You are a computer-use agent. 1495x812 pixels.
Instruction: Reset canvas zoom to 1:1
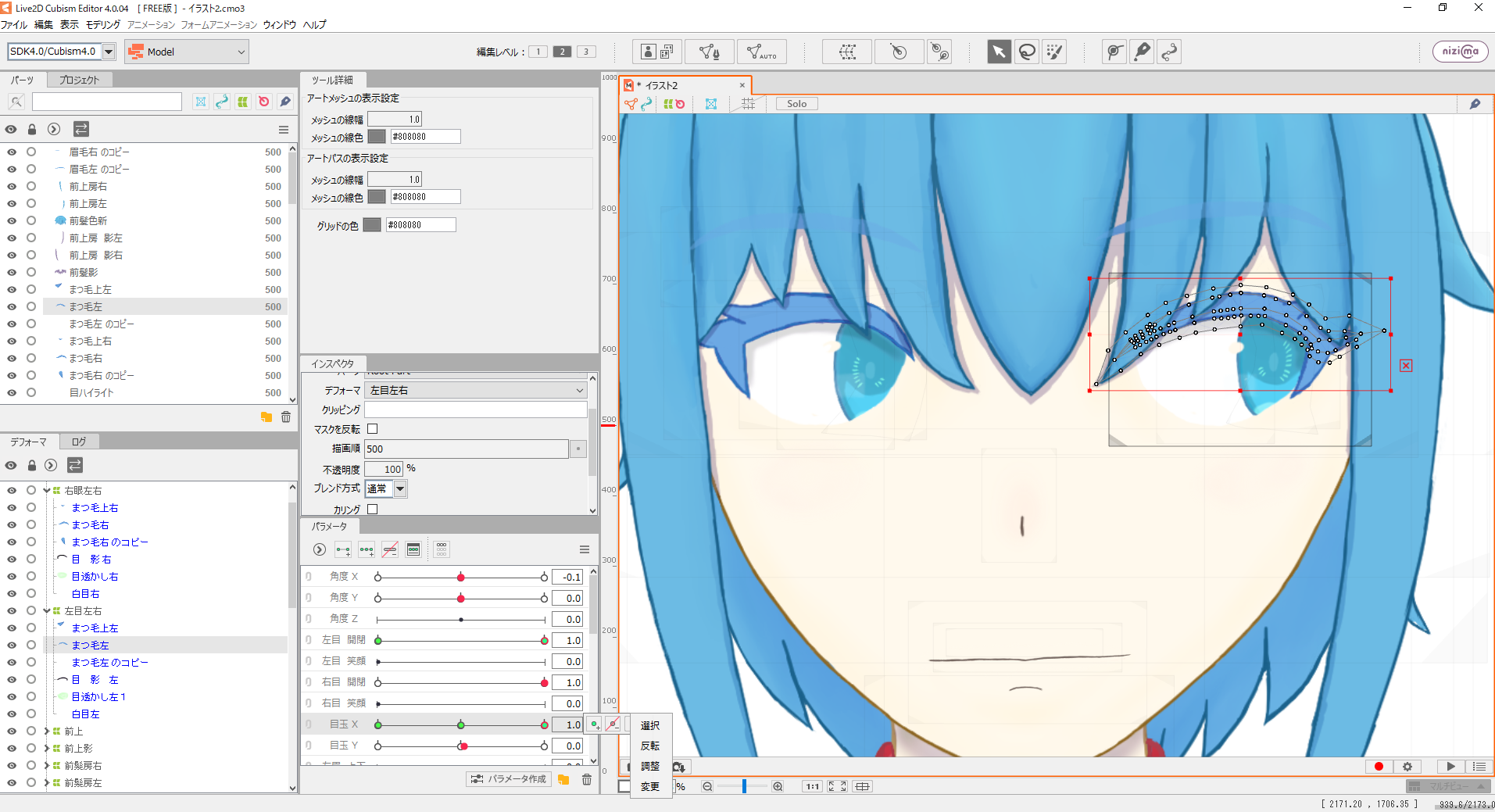pyautogui.click(x=813, y=786)
